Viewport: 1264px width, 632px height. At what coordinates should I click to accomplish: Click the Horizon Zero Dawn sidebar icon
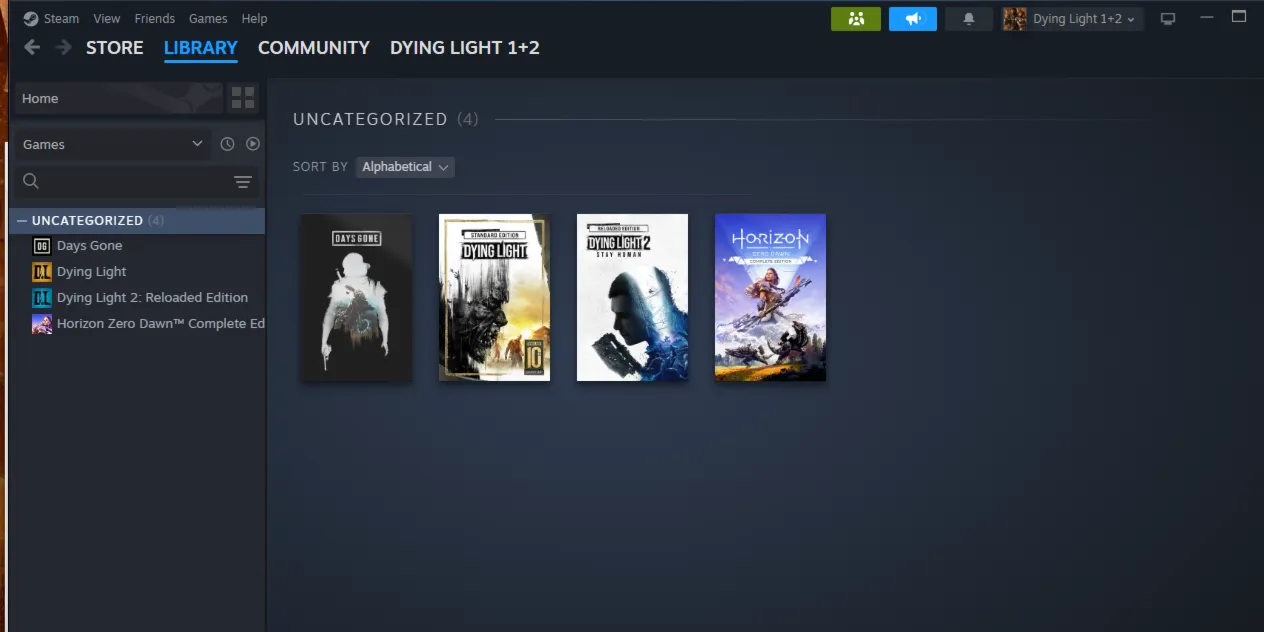coord(42,324)
